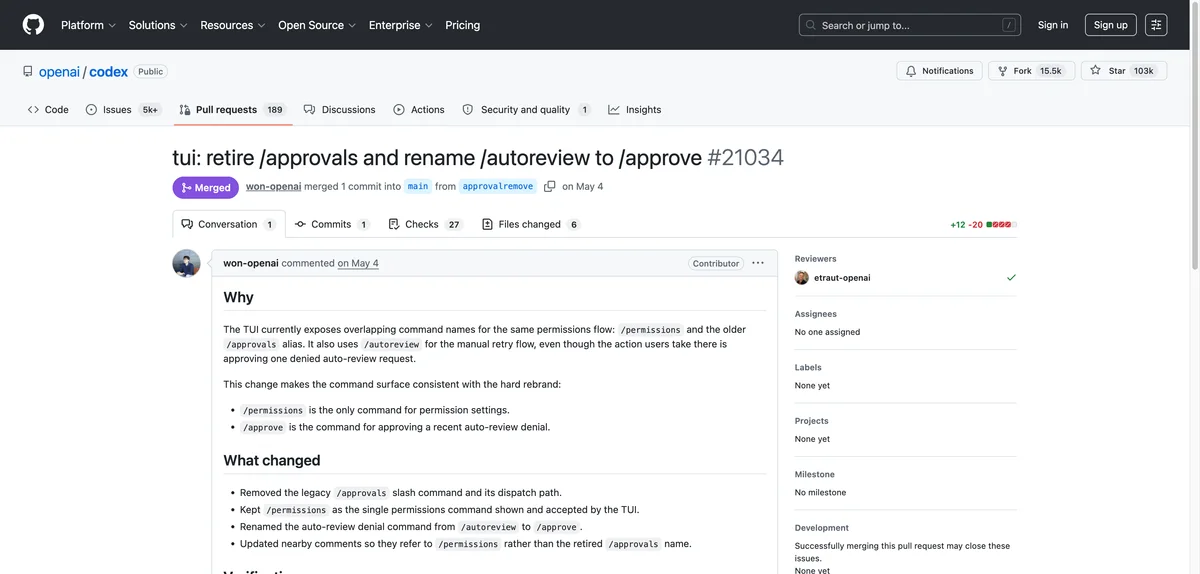
Task: Click the Checks tab checklist icon
Action: point(394,224)
